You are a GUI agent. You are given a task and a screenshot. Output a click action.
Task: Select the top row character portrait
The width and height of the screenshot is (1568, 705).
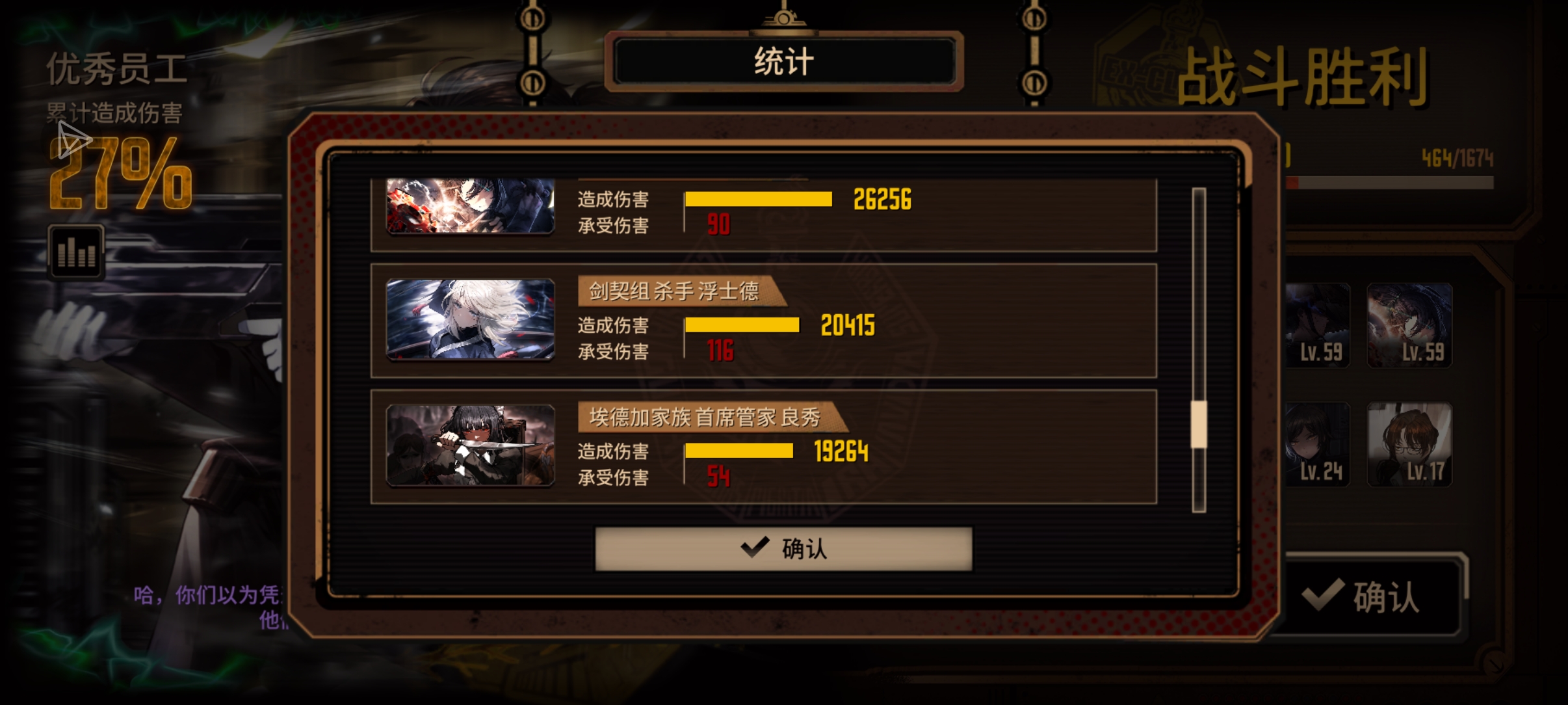tap(470, 206)
